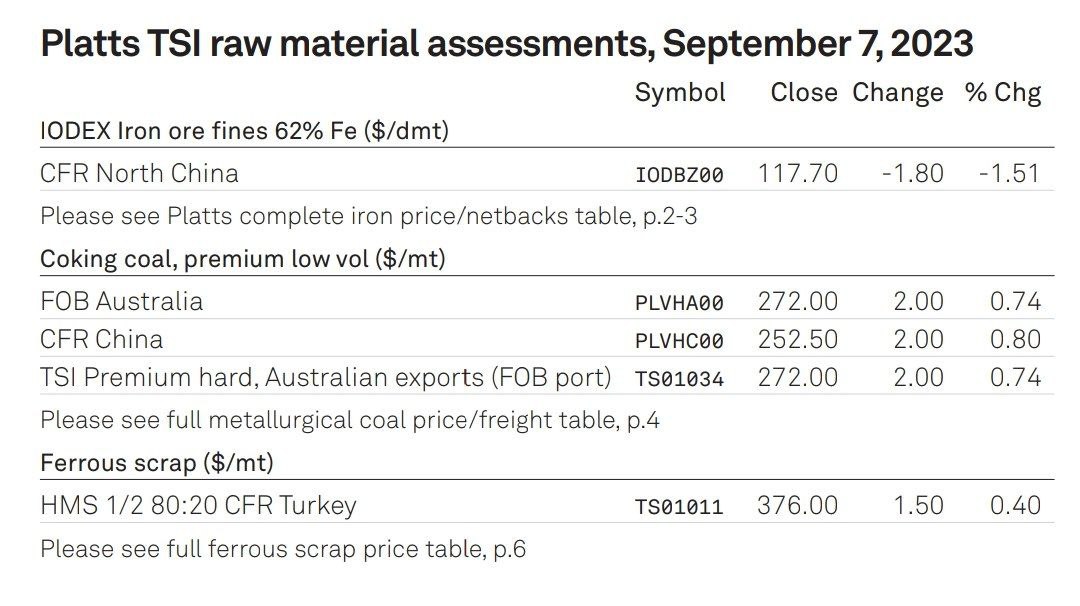1080x606 pixels.
Task: Click the PLVHA00 symbol code
Action: [x=679, y=303]
